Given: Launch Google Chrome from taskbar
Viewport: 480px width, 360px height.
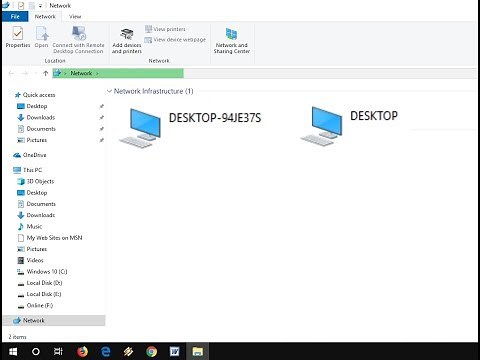Looking at the screenshot, I should 151,351.
